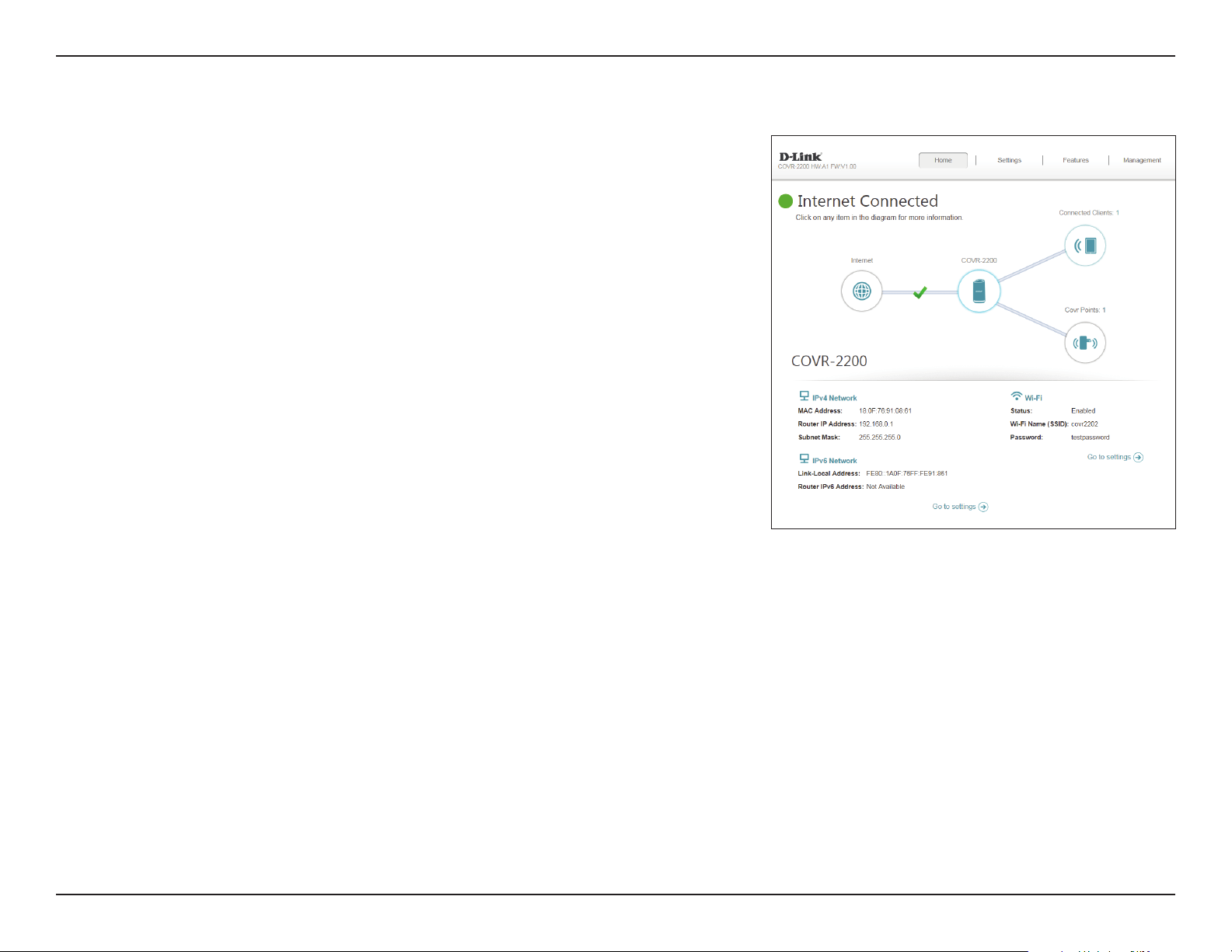Click the Covr Points: 1 label
Viewport: 1232px width, 952px height.
1085,310
